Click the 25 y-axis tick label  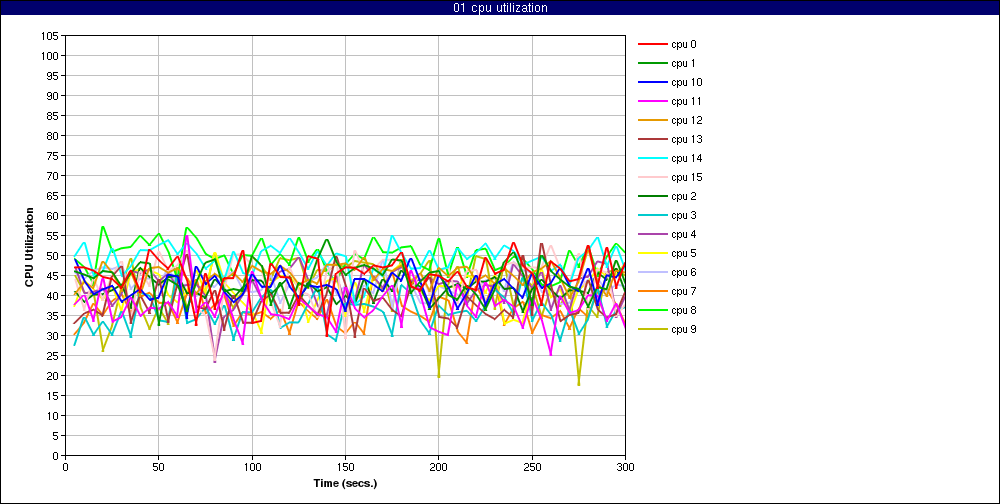coord(52,355)
